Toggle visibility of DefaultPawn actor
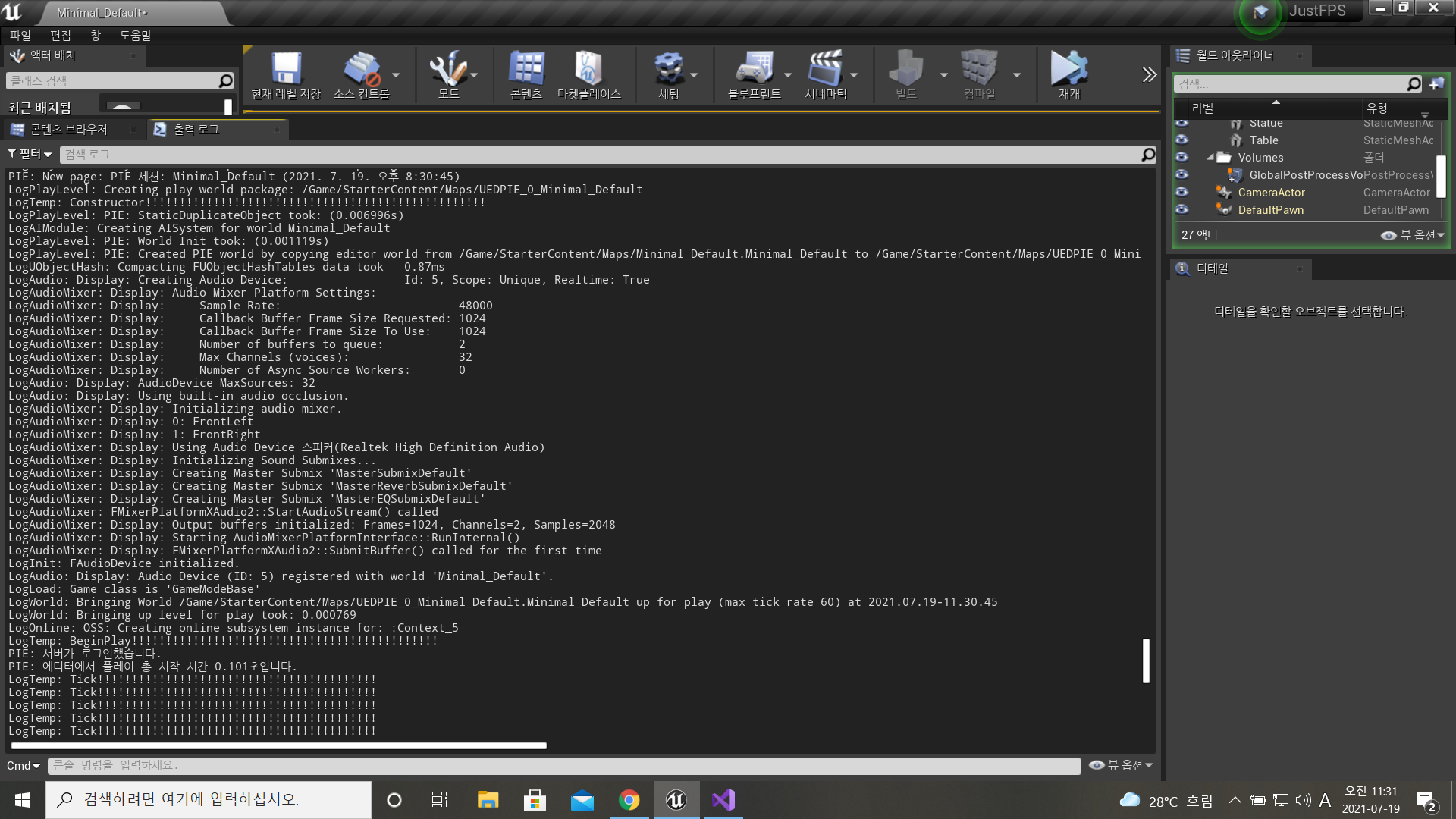 point(1181,210)
